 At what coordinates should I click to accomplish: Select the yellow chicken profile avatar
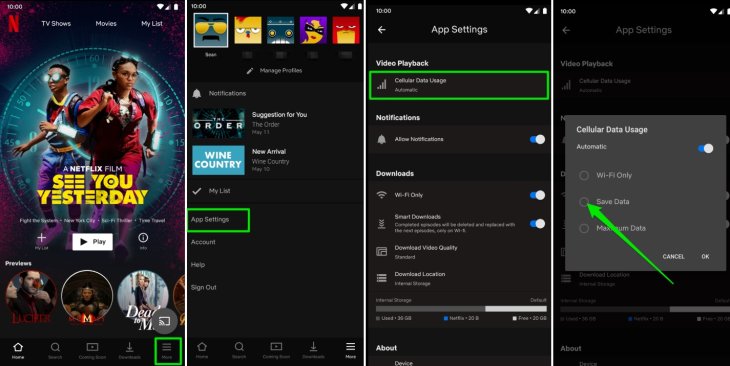(x=248, y=30)
